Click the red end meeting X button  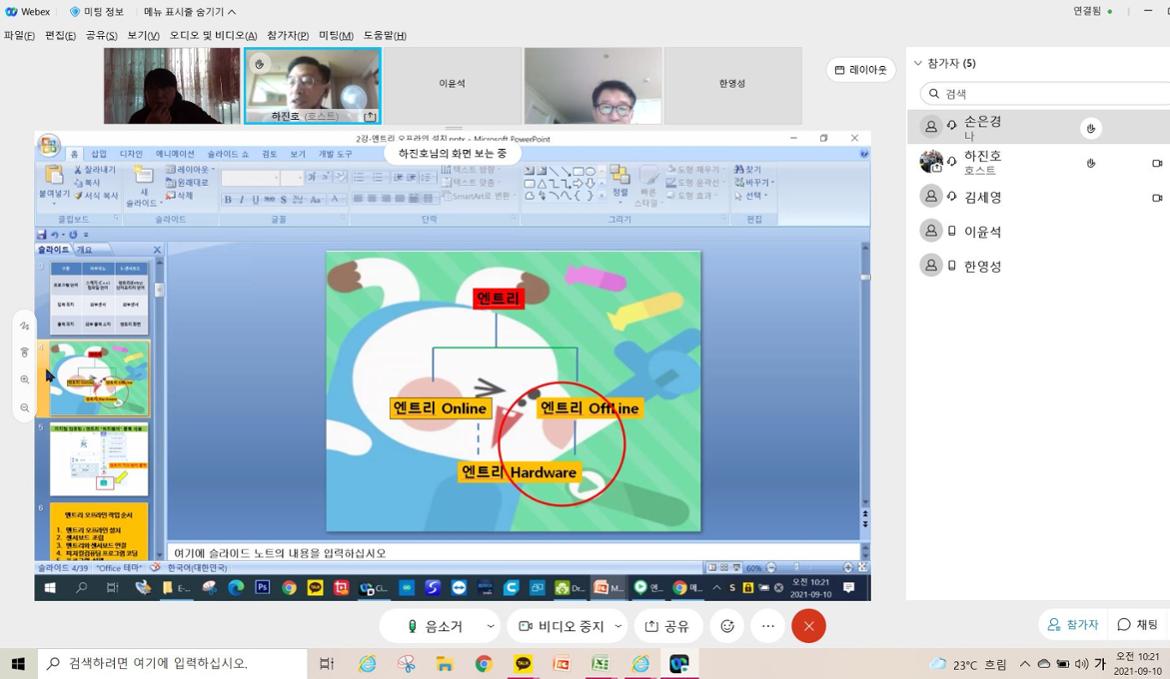[x=809, y=626]
